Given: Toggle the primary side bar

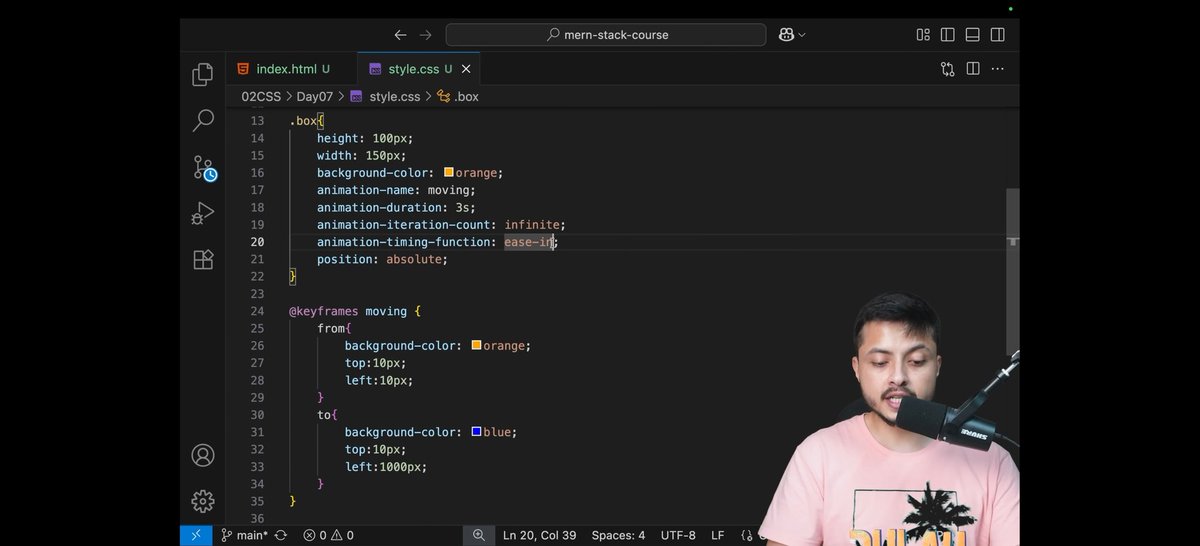Looking at the screenshot, I should tap(948, 35).
